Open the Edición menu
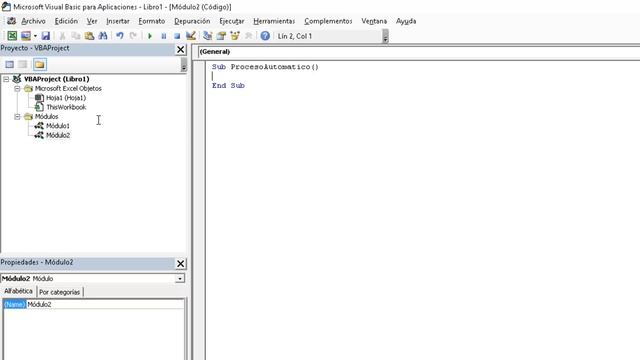640x360 pixels. coord(66,21)
